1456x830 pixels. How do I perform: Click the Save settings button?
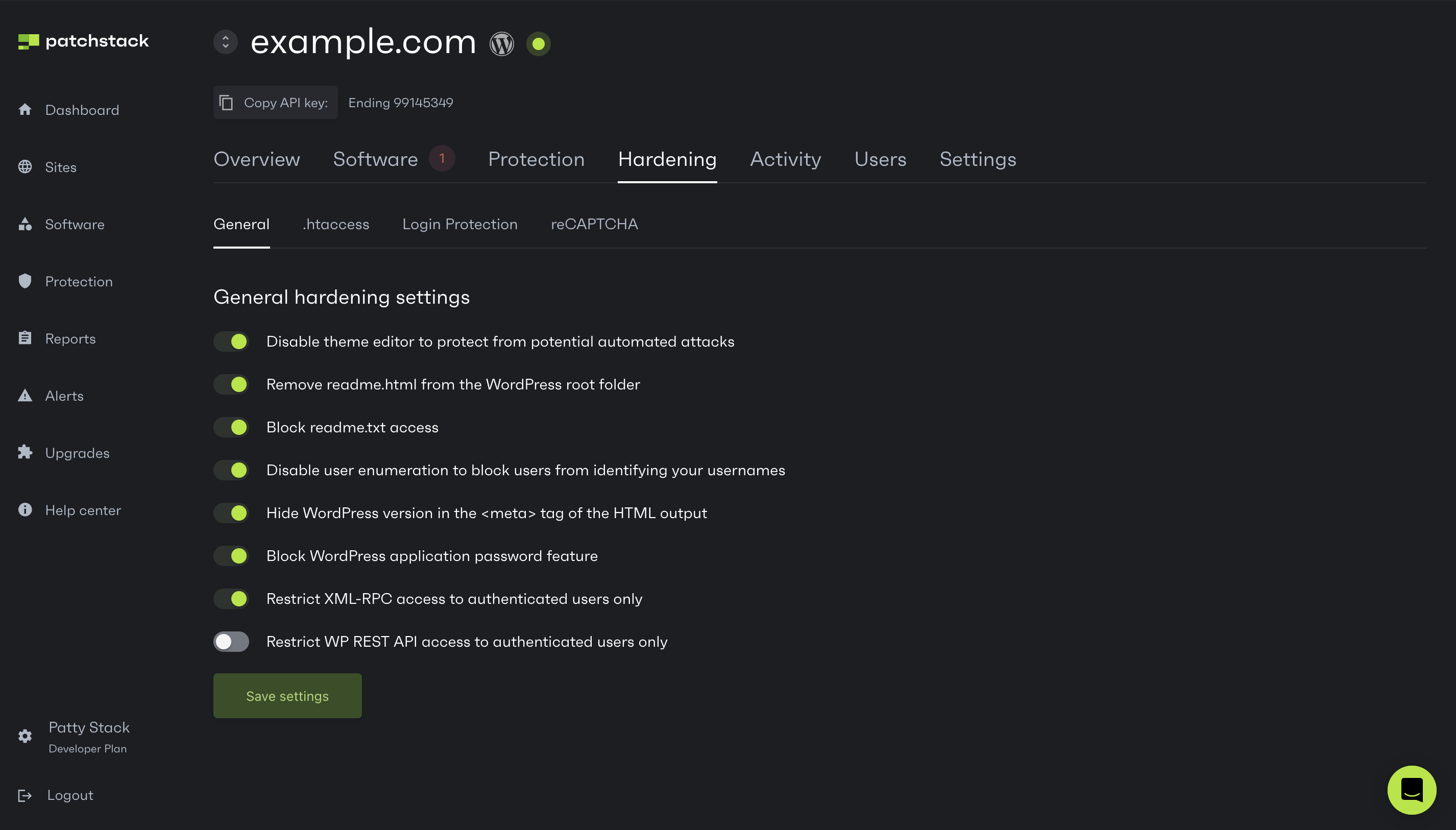click(287, 695)
